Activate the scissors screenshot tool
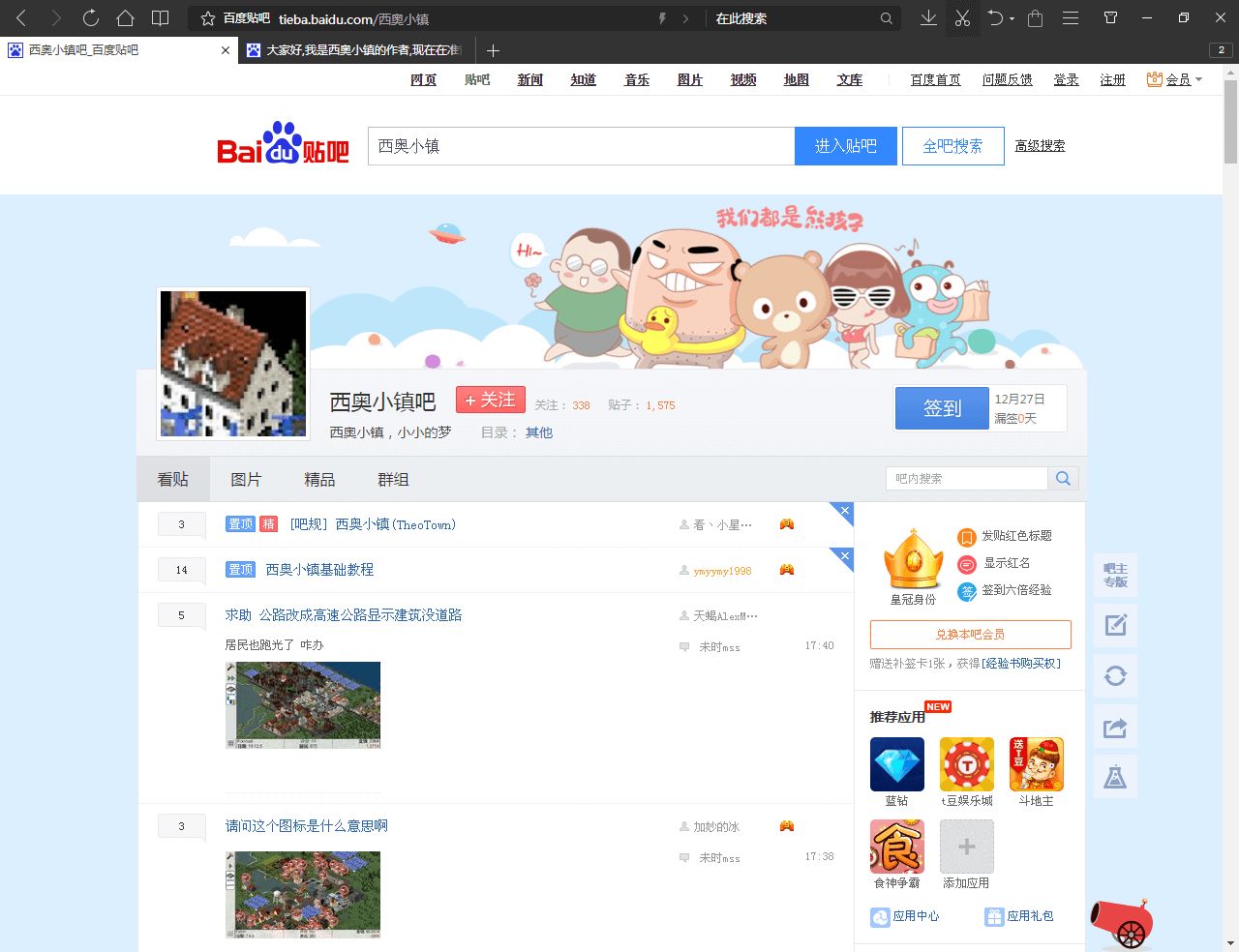 pos(962,18)
